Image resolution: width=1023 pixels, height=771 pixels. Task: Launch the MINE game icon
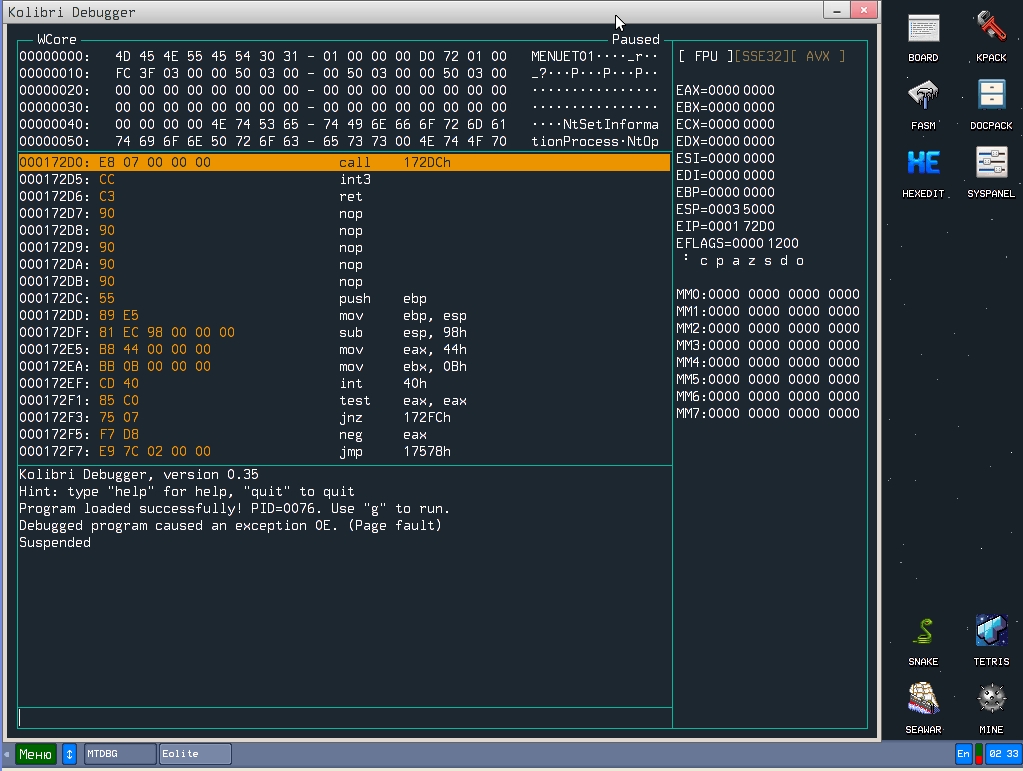tap(991, 700)
